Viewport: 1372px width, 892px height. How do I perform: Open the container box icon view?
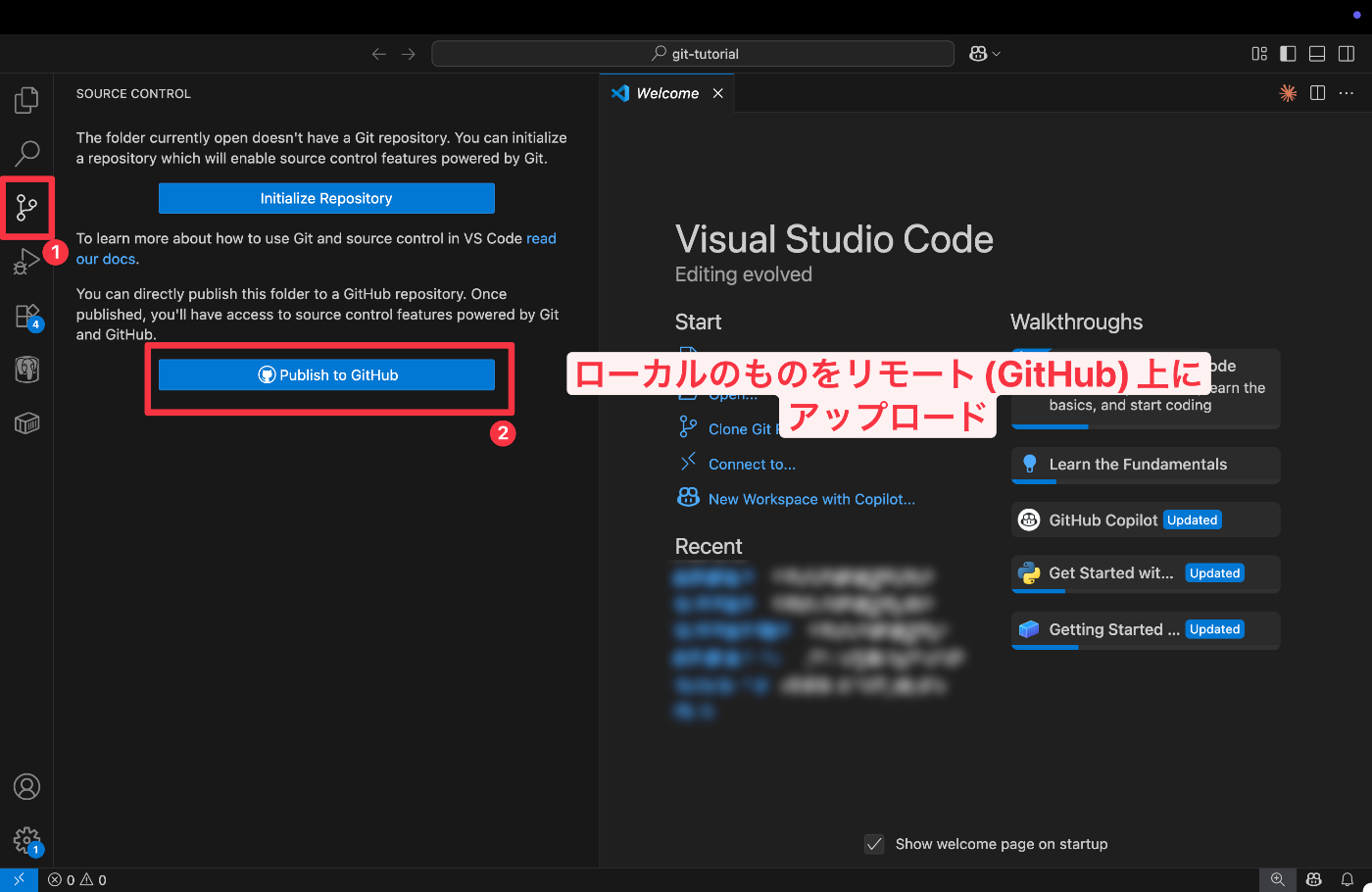click(x=26, y=423)
